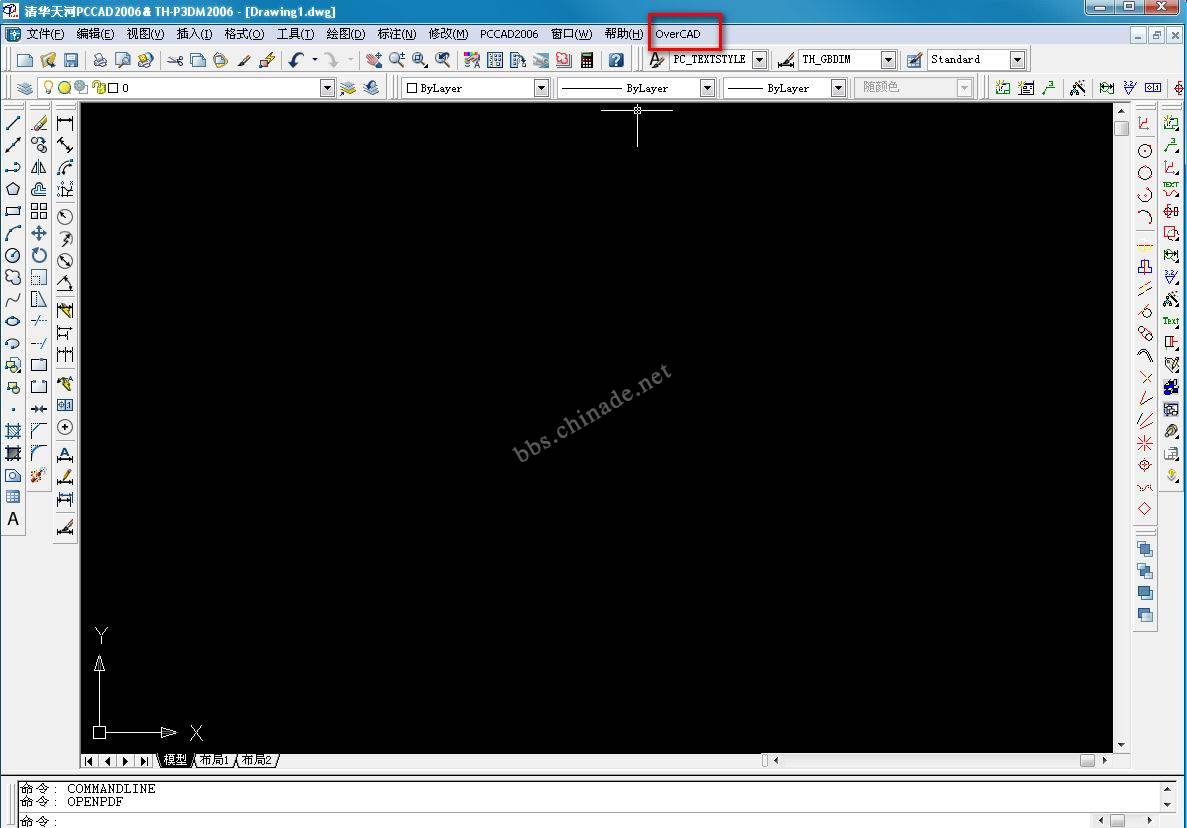Click the last-tab navigation arrow button

pyautogui.click(x=144, y=761)
